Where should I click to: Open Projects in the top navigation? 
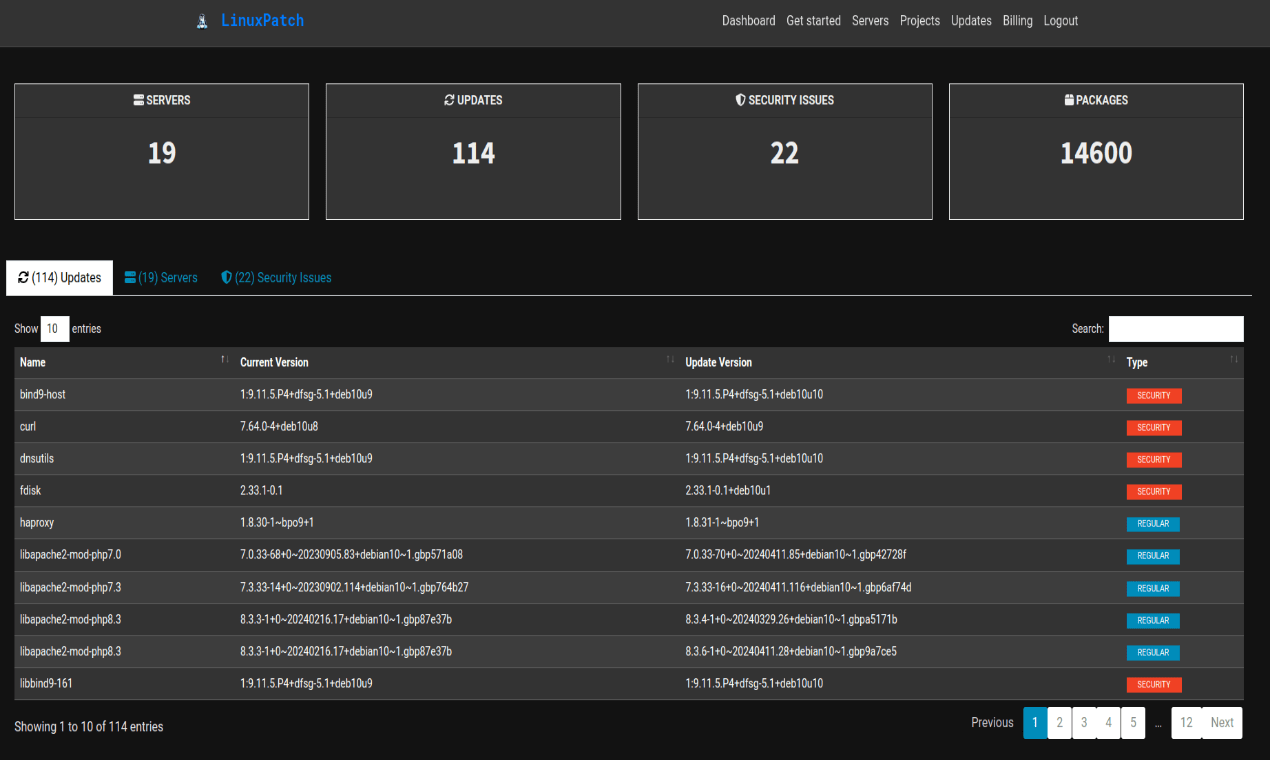(x=920, y=21)
